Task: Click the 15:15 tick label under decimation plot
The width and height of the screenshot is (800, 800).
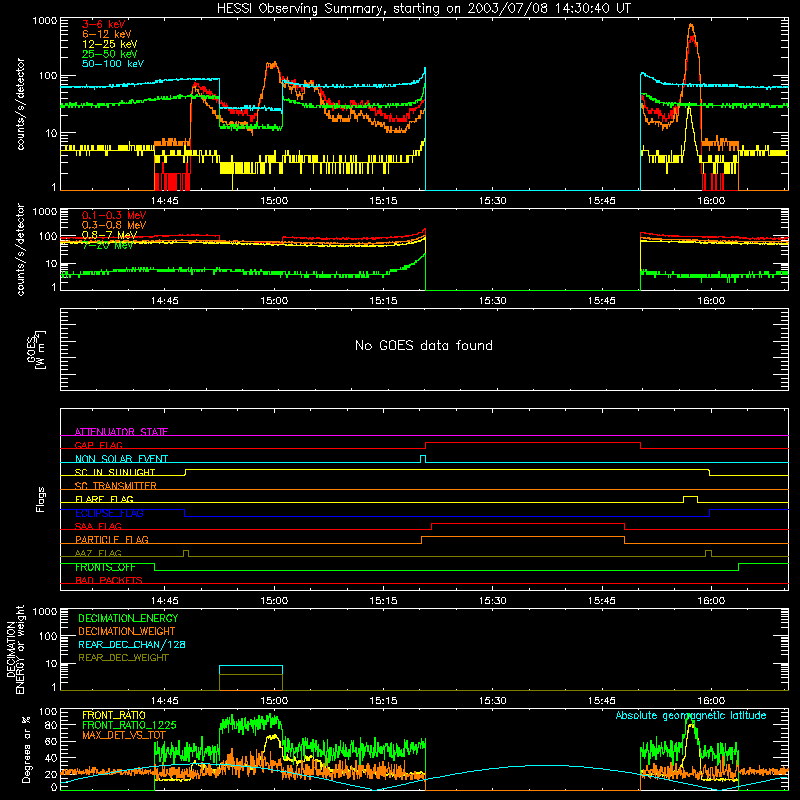Action: [383, 701]
